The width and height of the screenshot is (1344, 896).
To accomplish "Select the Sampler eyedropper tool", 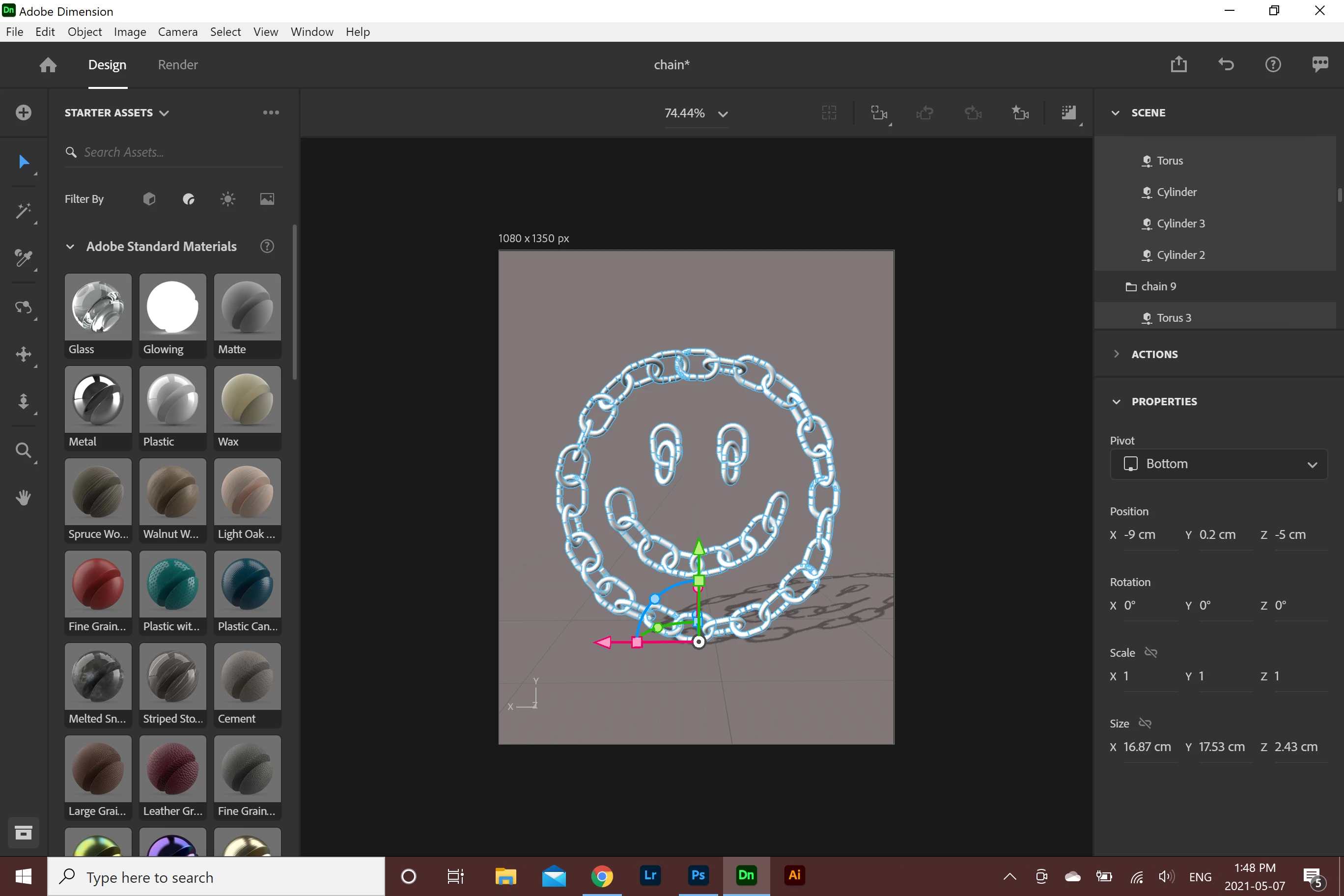I will [x=24, y=258].
